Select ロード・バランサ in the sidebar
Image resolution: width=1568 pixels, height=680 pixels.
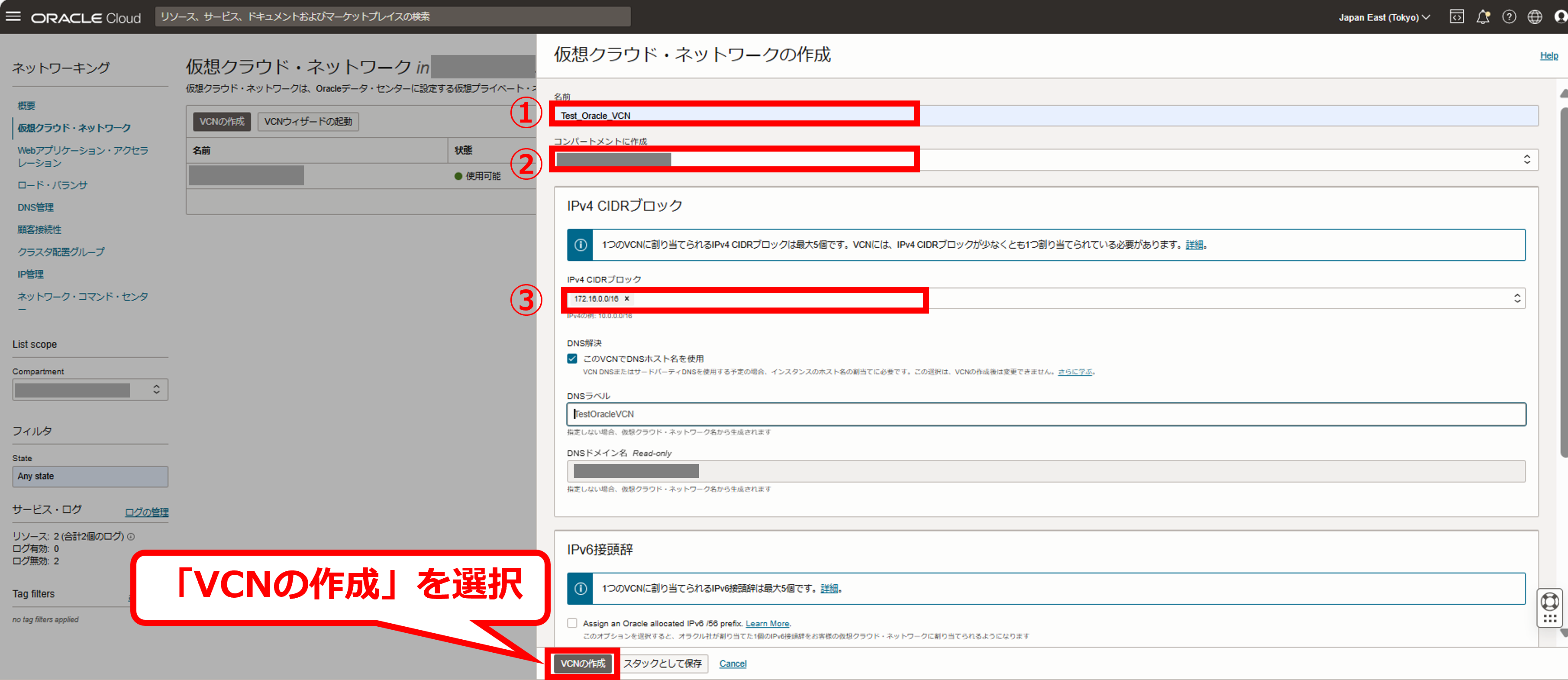pos(52,185)
